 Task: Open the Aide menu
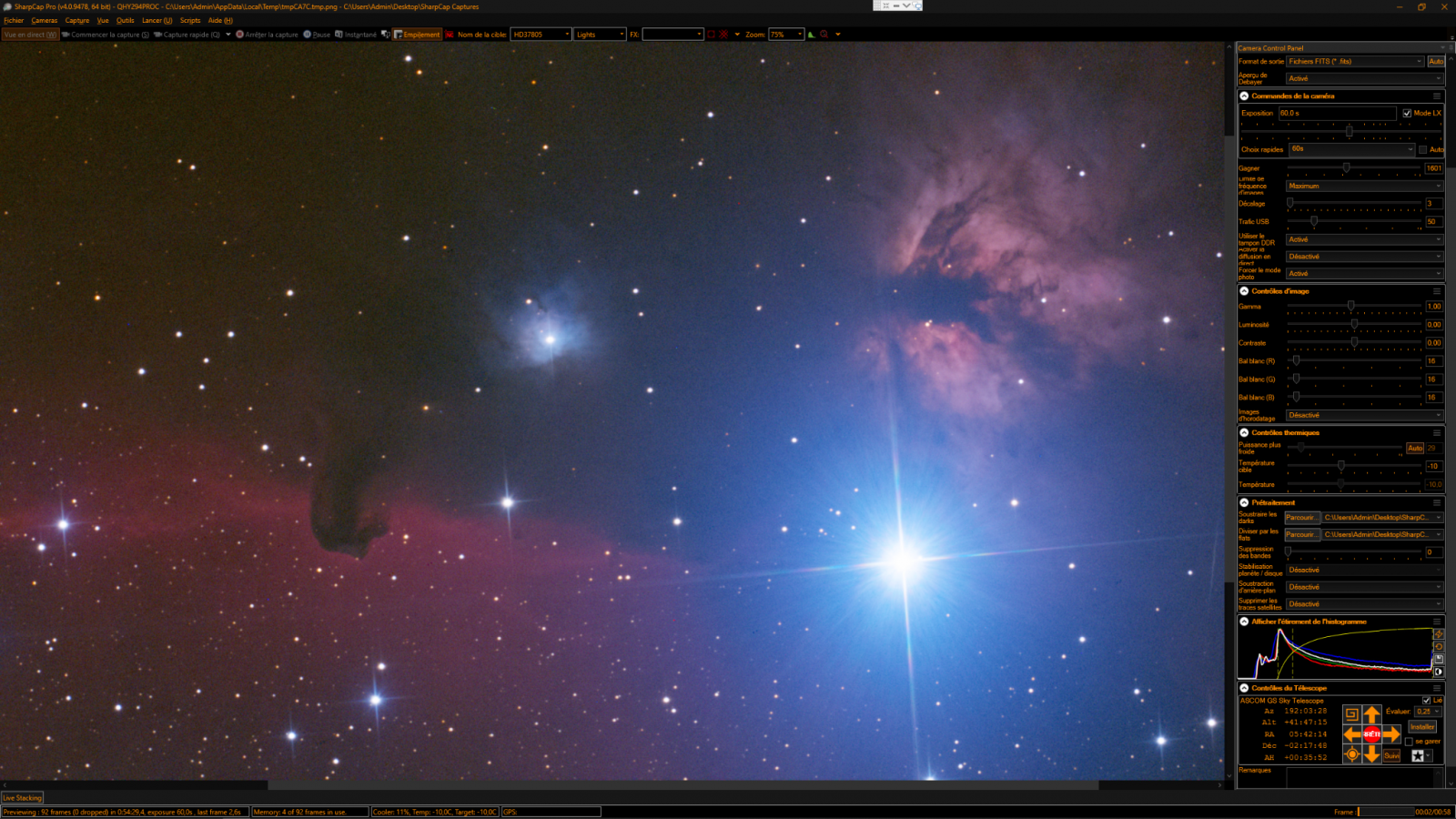(x=220, y=20)
